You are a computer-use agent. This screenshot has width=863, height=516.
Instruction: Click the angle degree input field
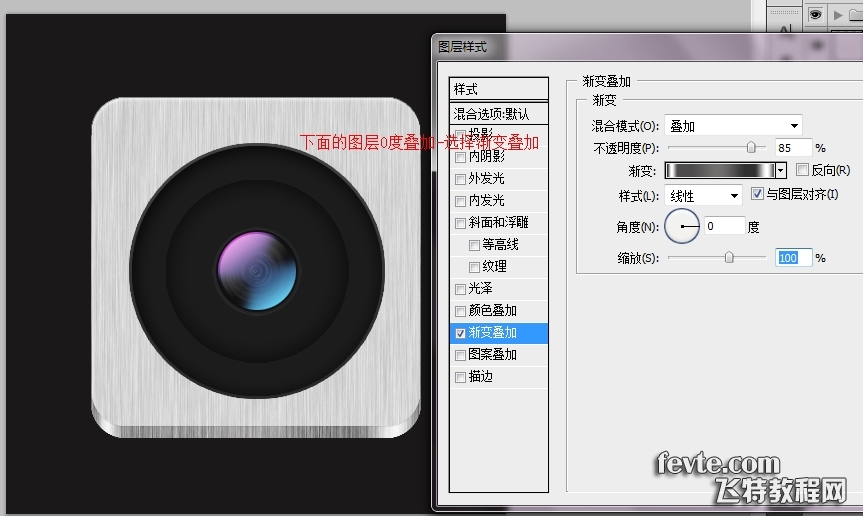click(x=724, y=227)
